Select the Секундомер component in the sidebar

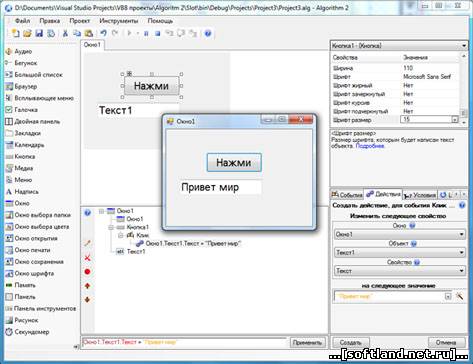pos(27,332)
